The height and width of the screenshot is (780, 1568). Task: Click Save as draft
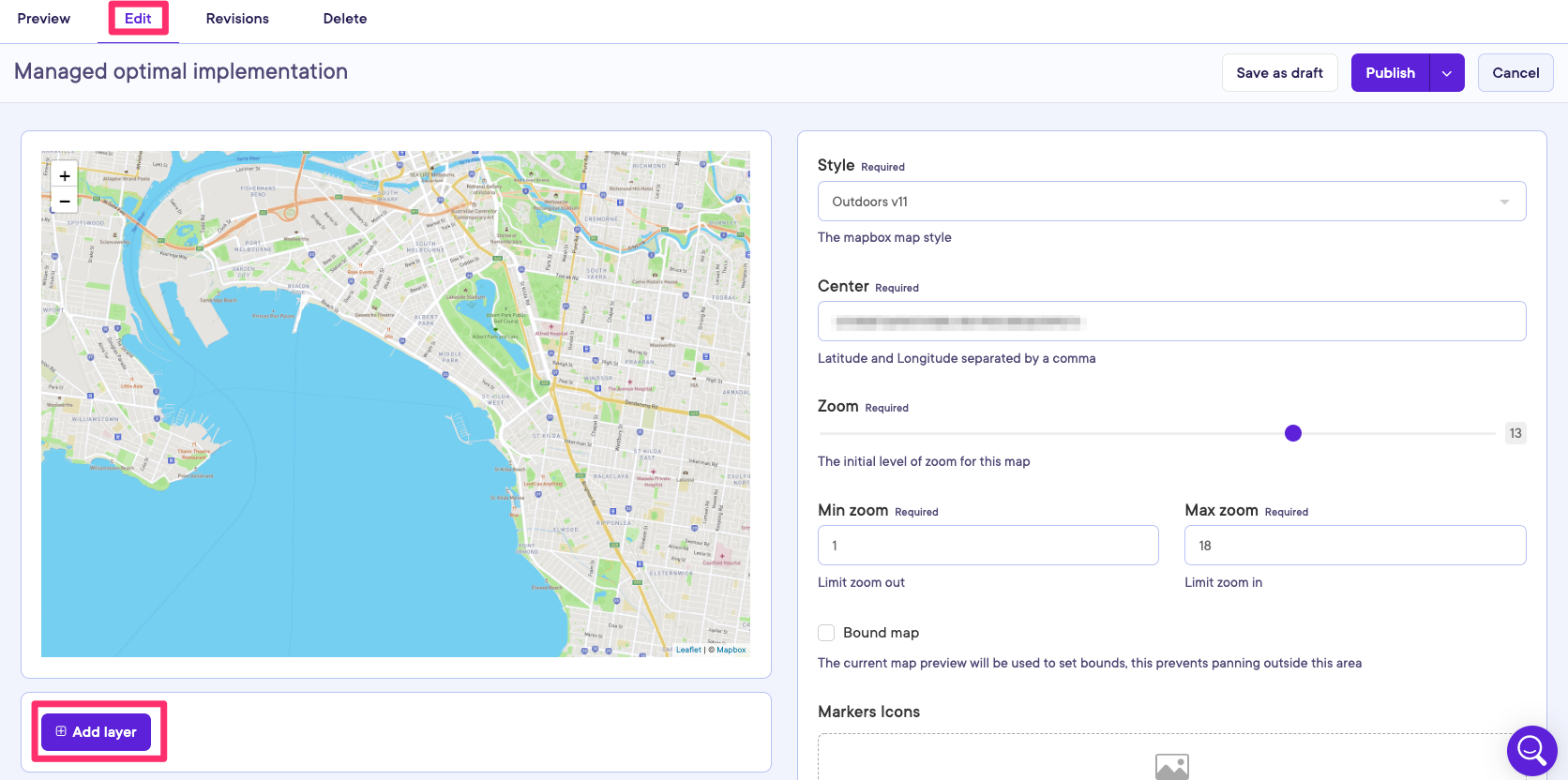point(1279,73)
